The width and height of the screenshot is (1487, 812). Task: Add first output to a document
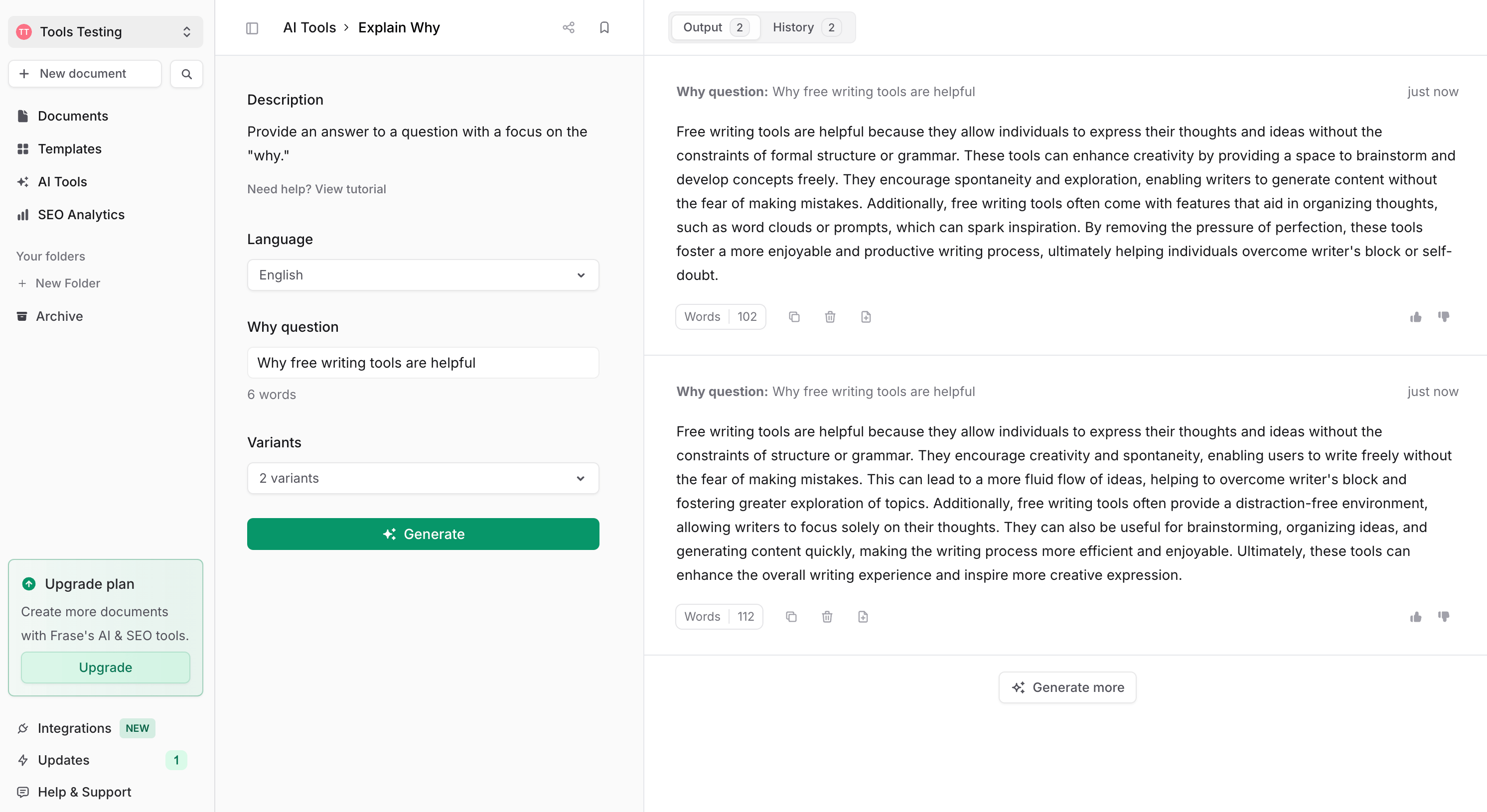coord(865,317)
